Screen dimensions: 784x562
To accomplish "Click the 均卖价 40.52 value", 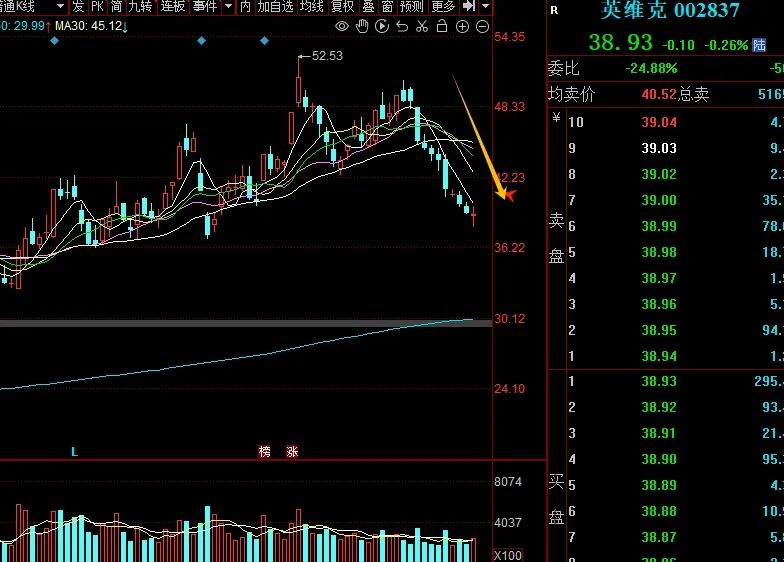I will coord(659,94).
